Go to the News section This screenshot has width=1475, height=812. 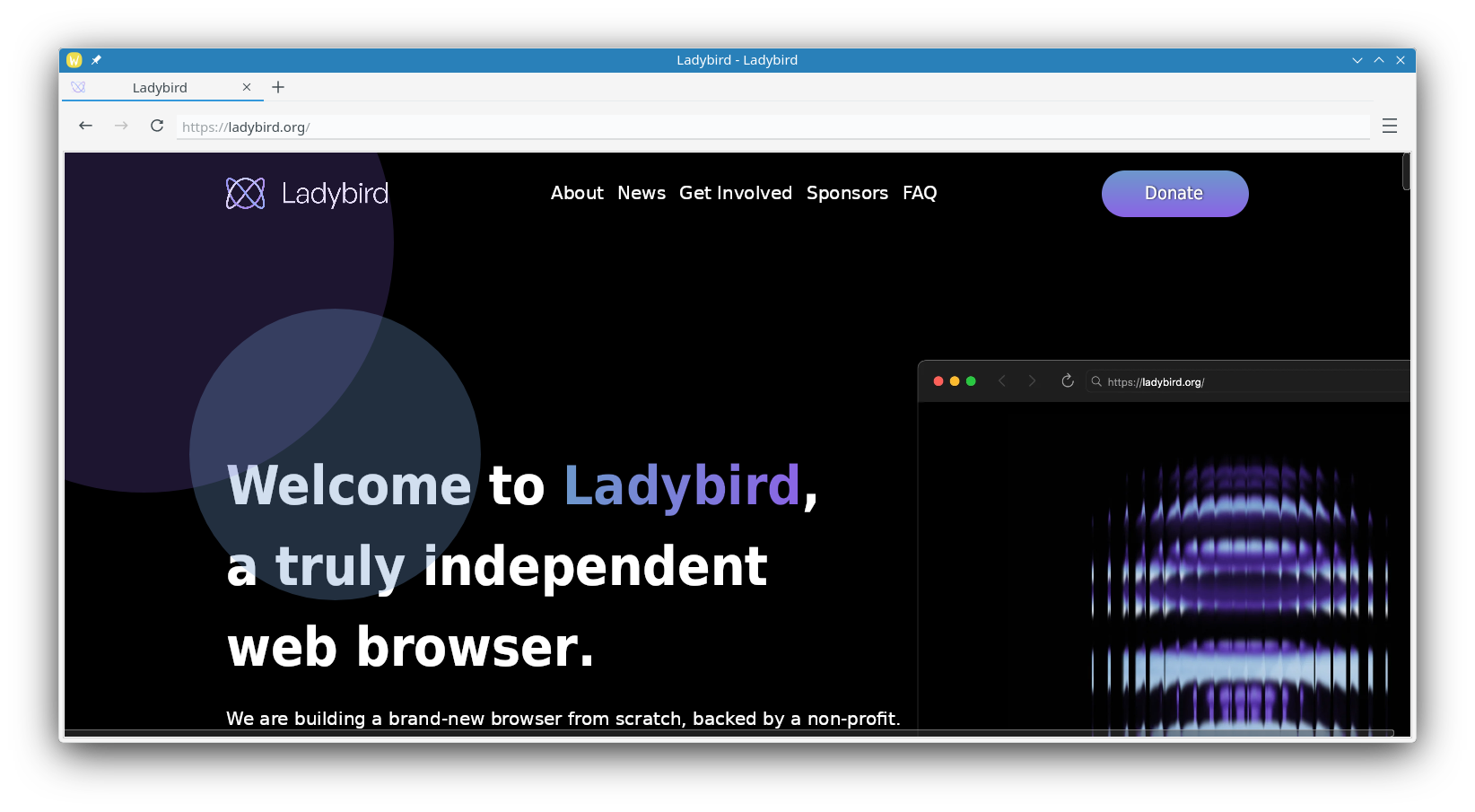point(641,193)
